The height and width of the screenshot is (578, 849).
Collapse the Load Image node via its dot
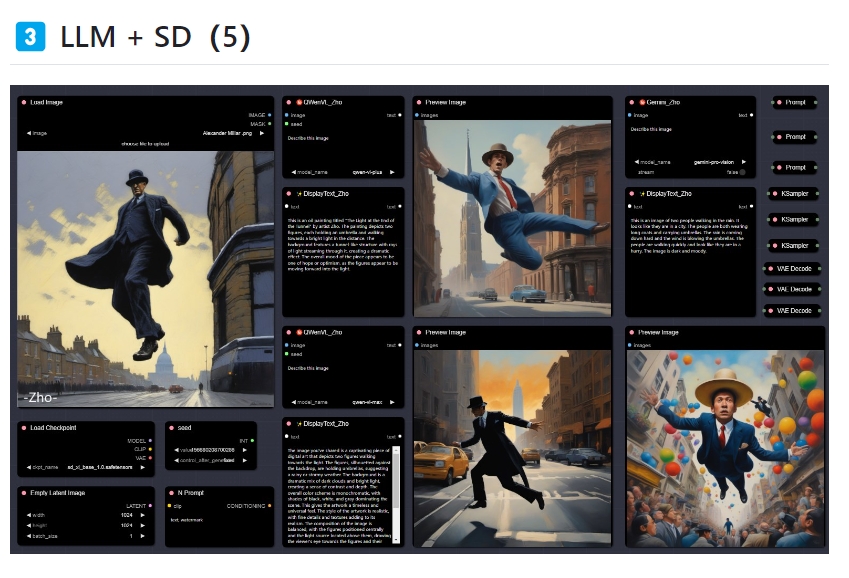click(23, 102)
